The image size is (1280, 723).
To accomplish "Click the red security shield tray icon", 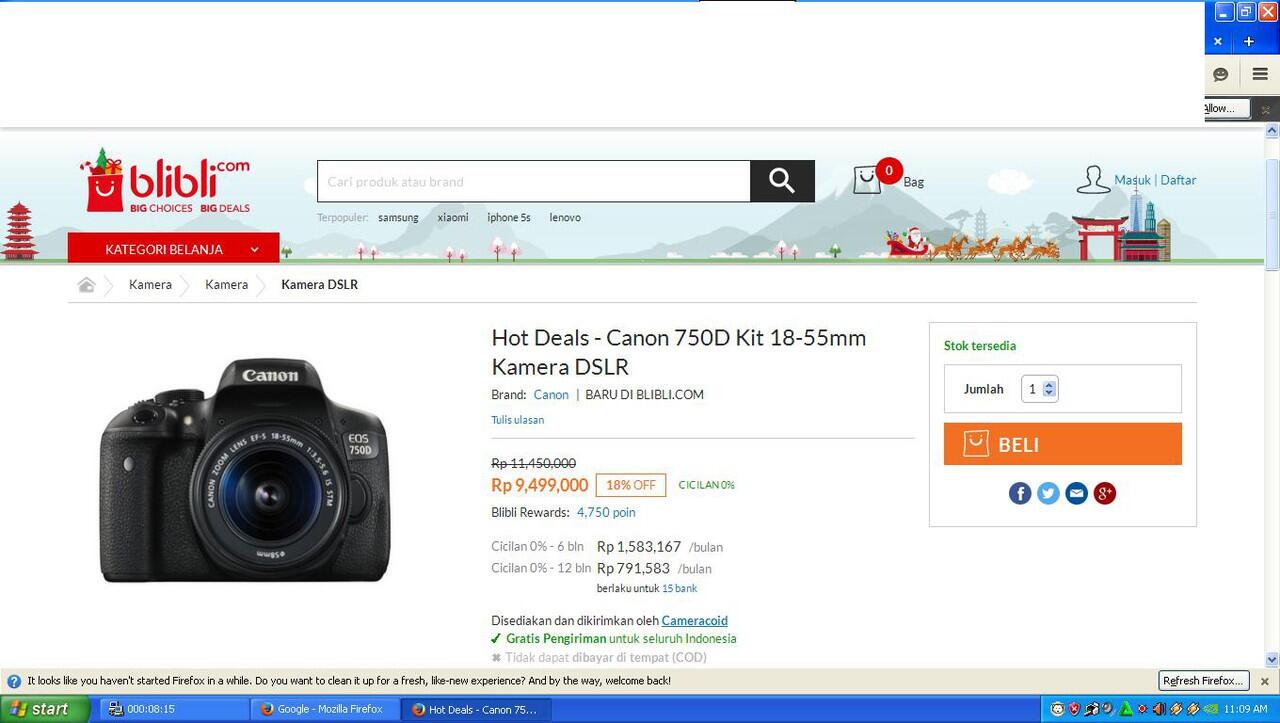I will pyautogui.click(x=1074, y=709).
